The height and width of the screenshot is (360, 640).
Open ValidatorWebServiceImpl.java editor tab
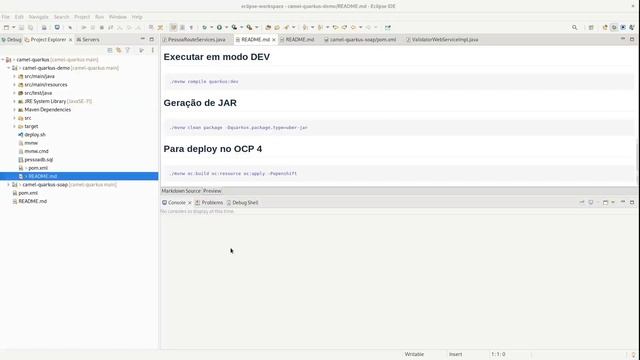coord(442,40)
